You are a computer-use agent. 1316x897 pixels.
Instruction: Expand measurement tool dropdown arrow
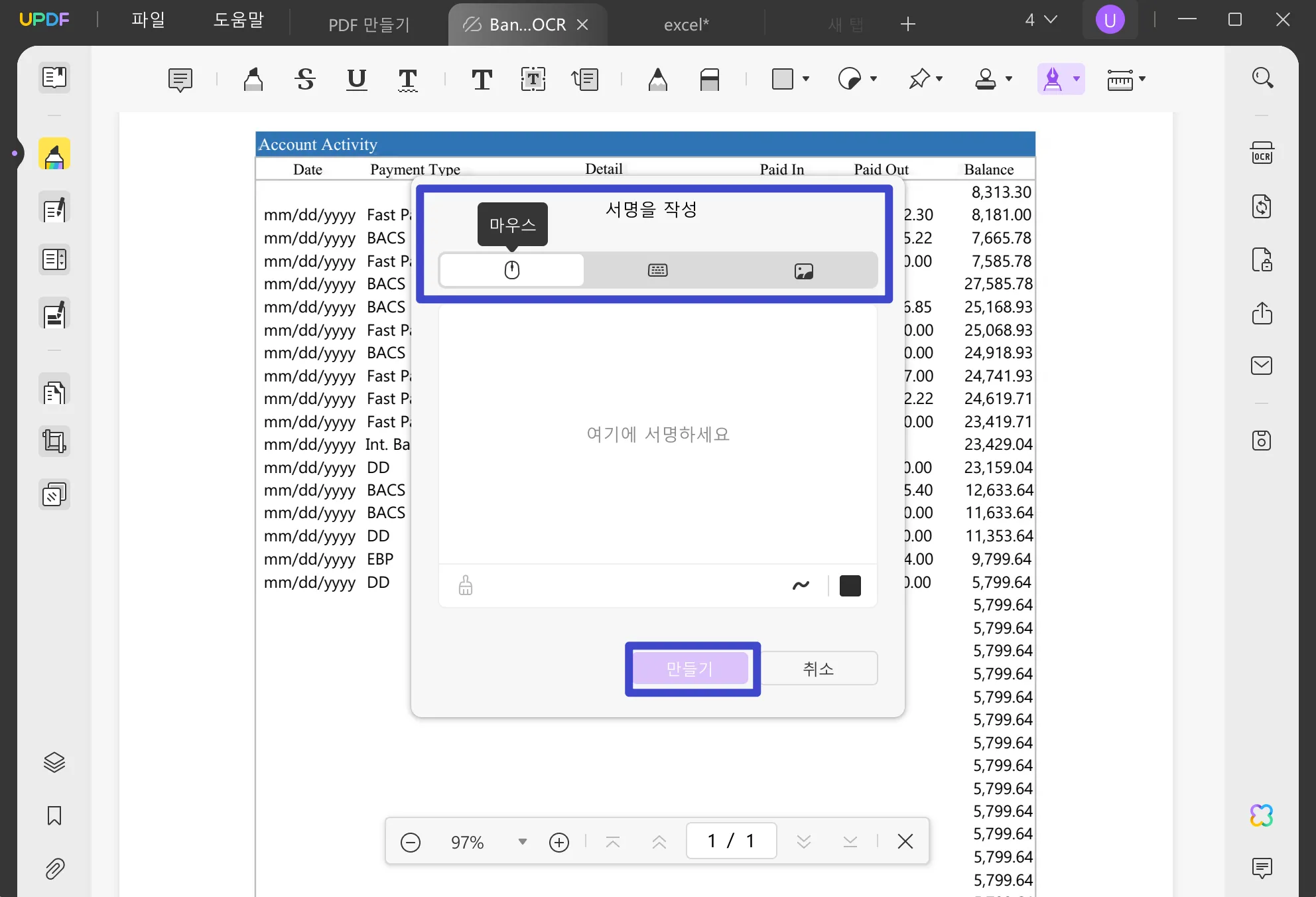click(x=1142, y=79)
